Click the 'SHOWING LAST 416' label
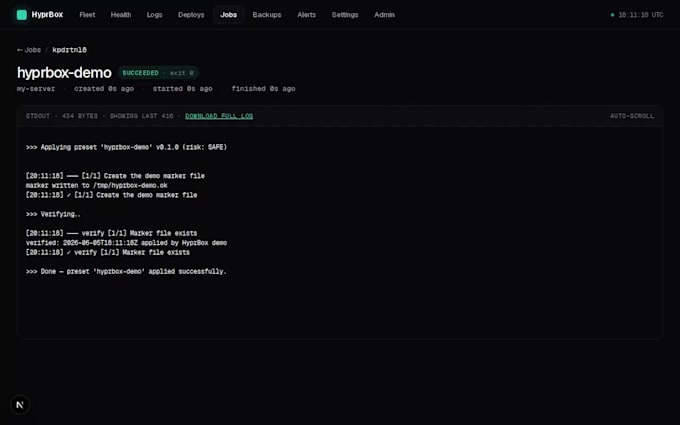The width and height of the screenshot is (680, 425). coord(141,116)
